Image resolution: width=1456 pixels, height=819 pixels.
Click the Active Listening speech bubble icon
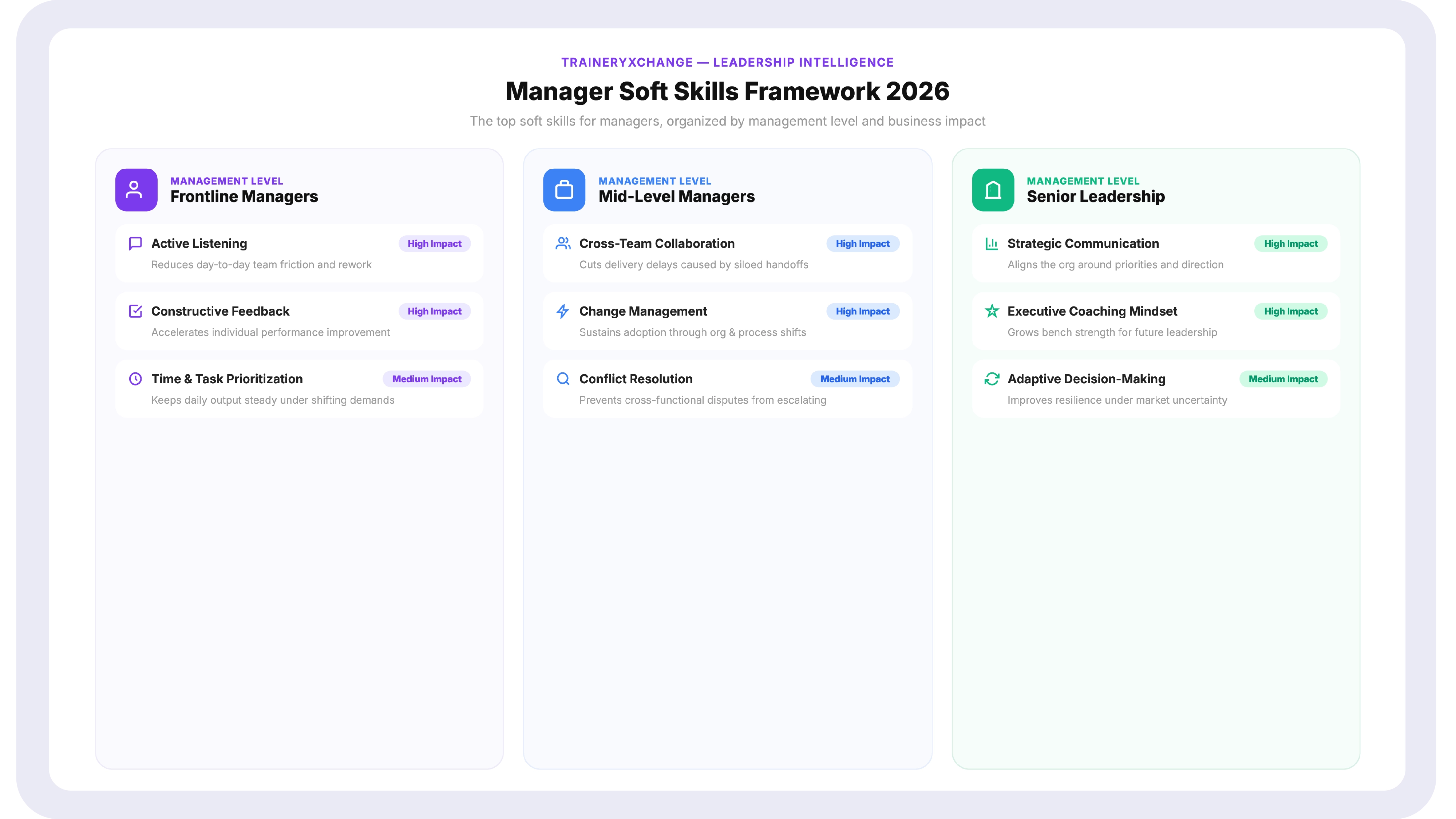click(135, 244)
